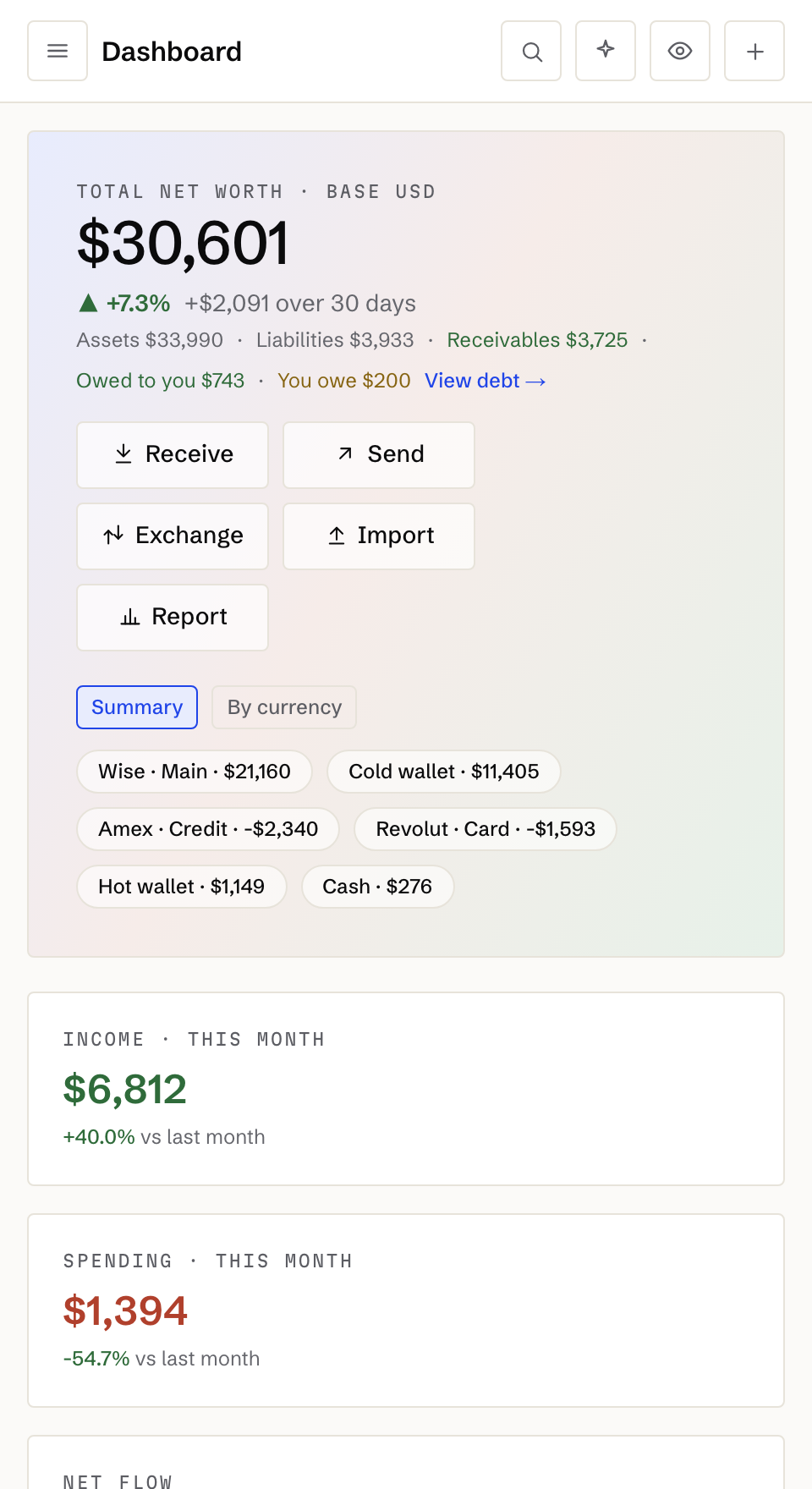The width and height of the screenshot is (812, 1489).
Task: Open Amex Credit -$2,340 chip
Action: pos(208,829)
